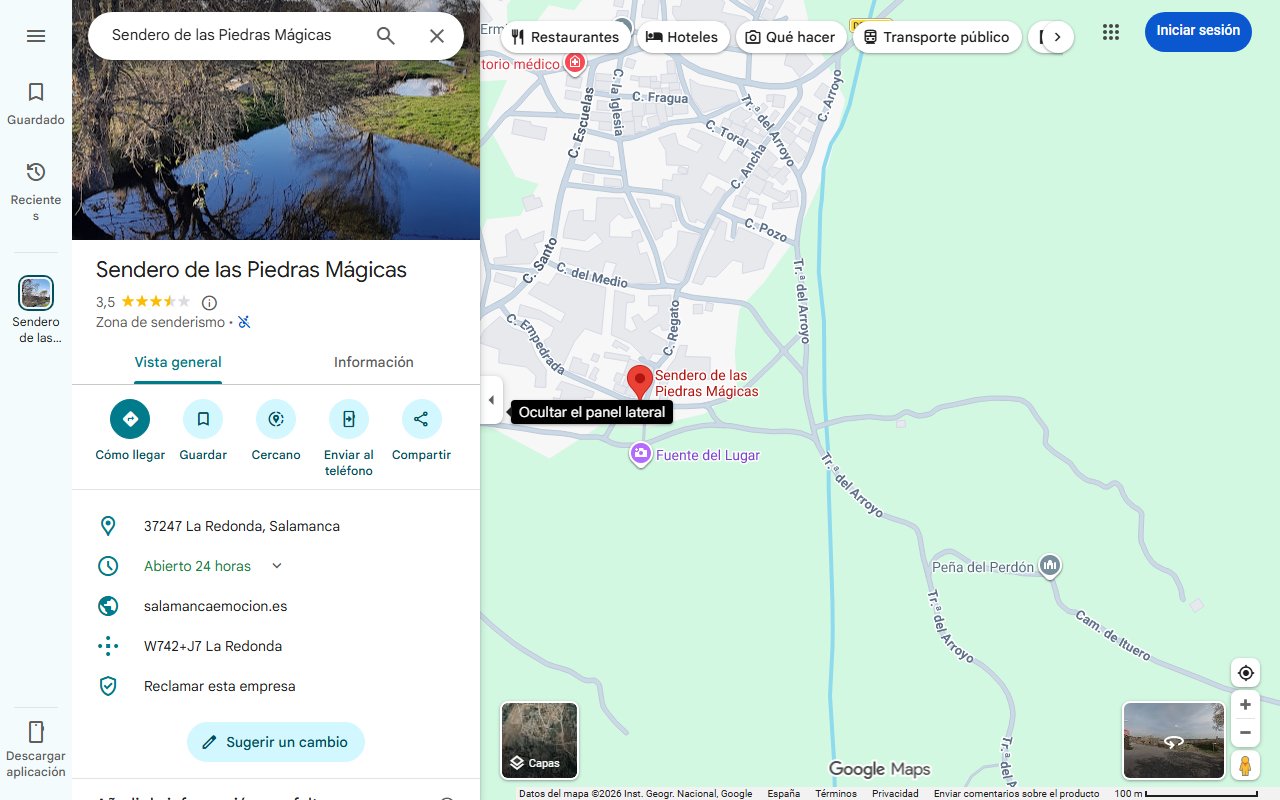Open Cercano nearby search icon
The width and height of the screenshot is (1280, 800).
[275, 418]
